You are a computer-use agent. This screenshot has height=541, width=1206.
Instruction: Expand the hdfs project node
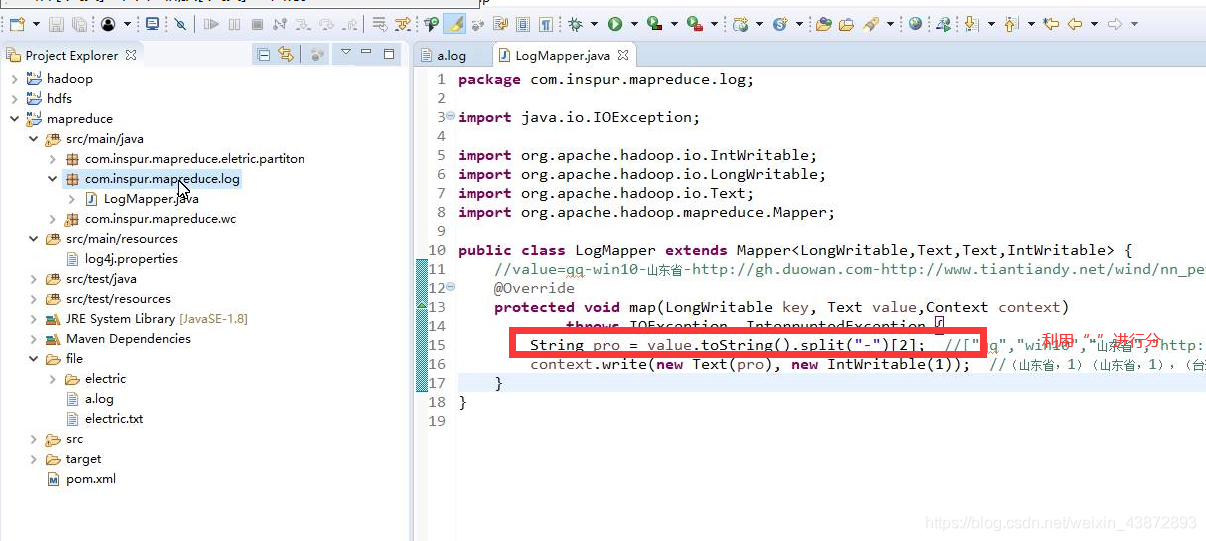click(x=14, y=99)
